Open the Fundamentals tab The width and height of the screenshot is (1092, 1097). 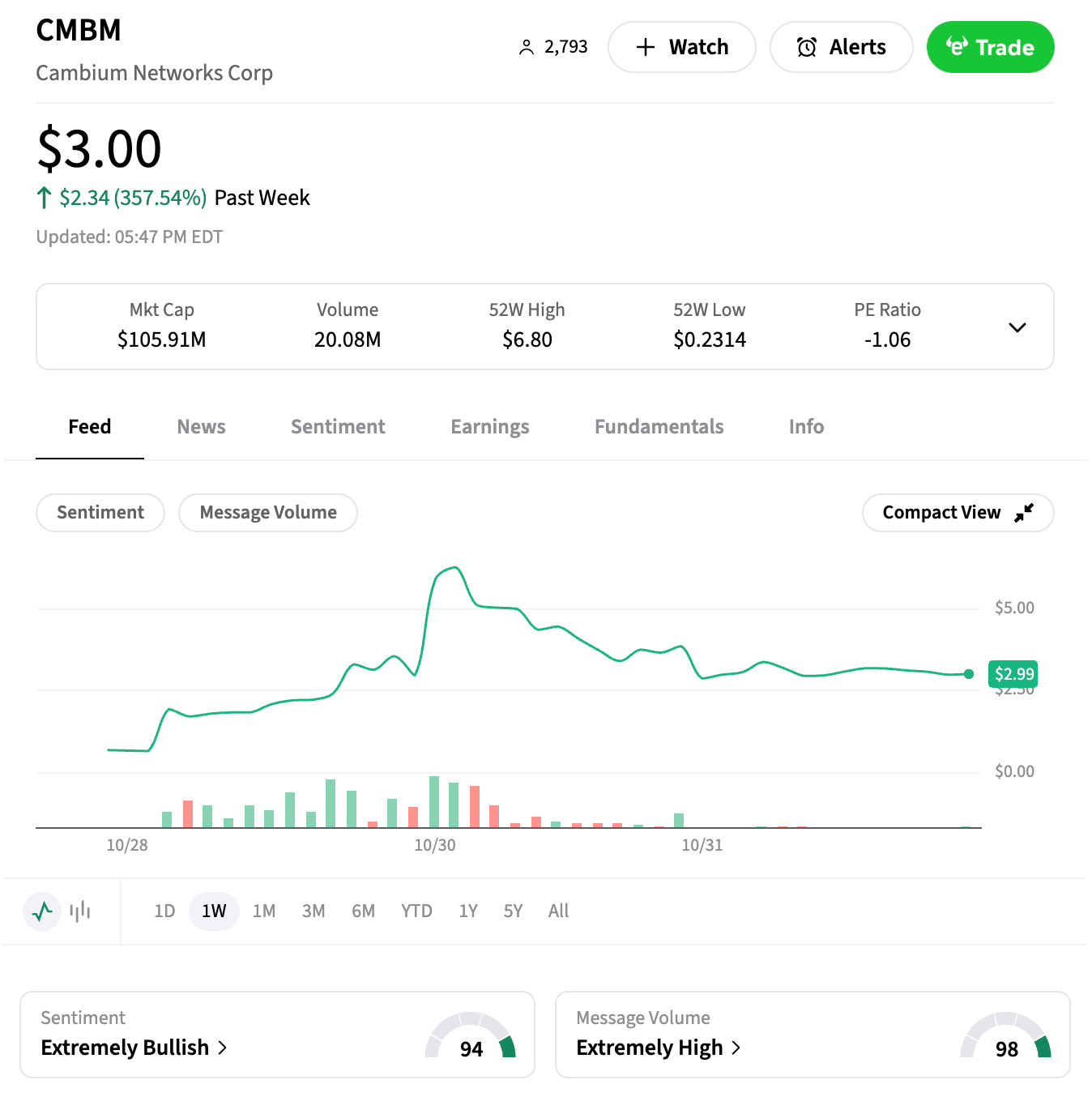659,427
